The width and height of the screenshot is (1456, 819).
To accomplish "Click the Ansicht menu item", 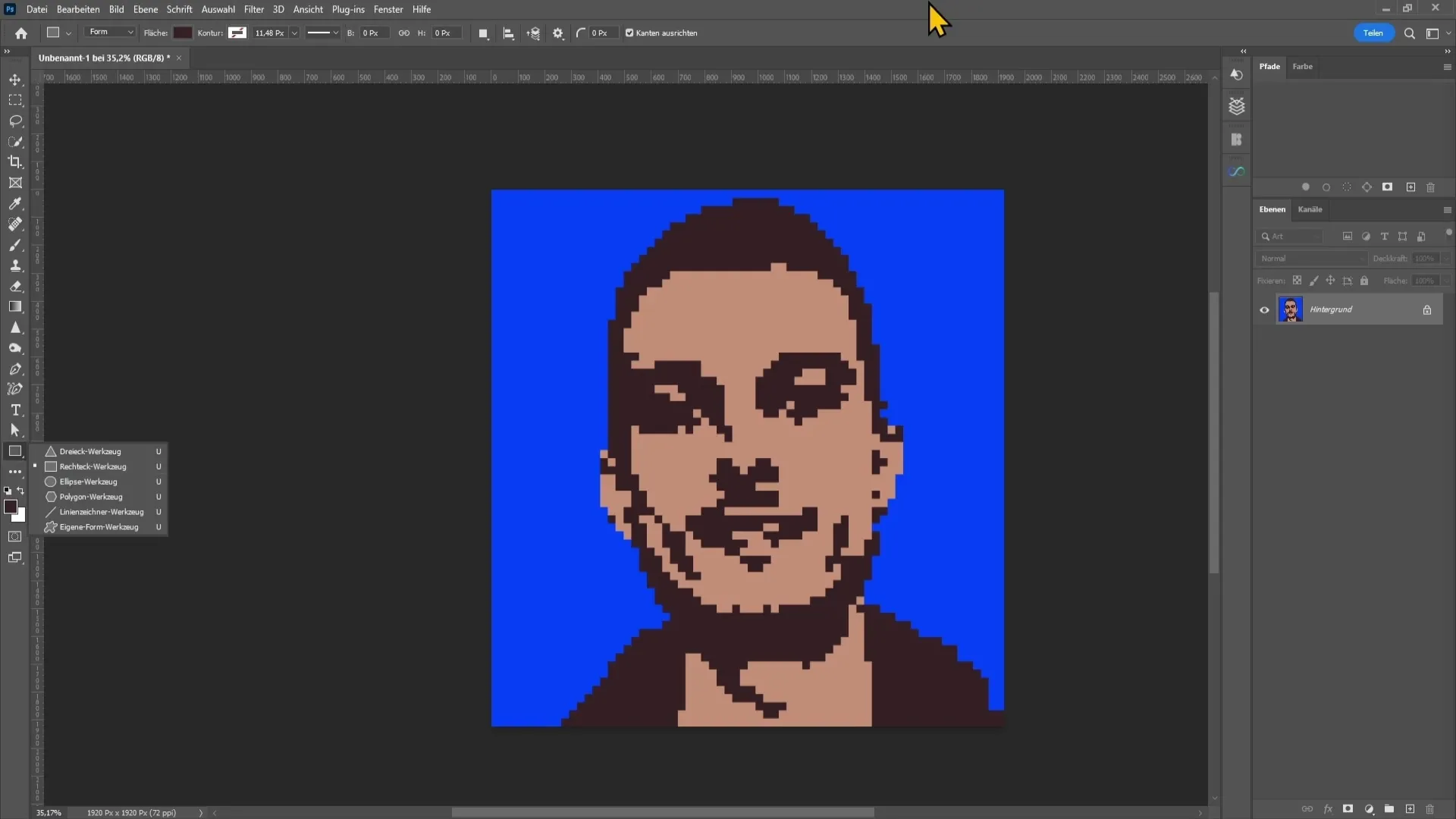I will pos(307,9).
